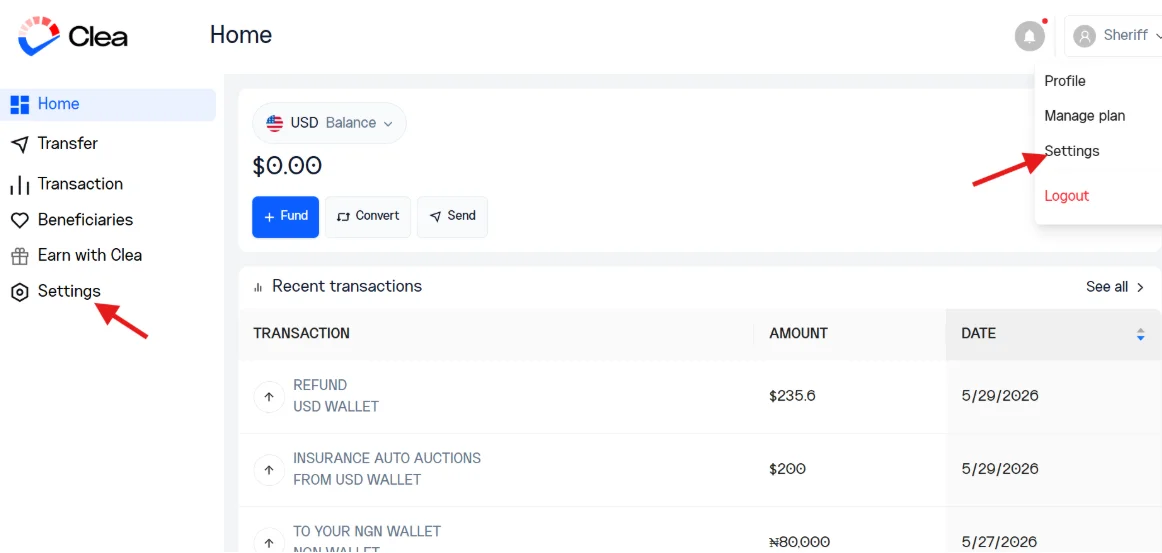Sort transactions by the DATE arrows

pyautogui.click(x=1141, y=334)
